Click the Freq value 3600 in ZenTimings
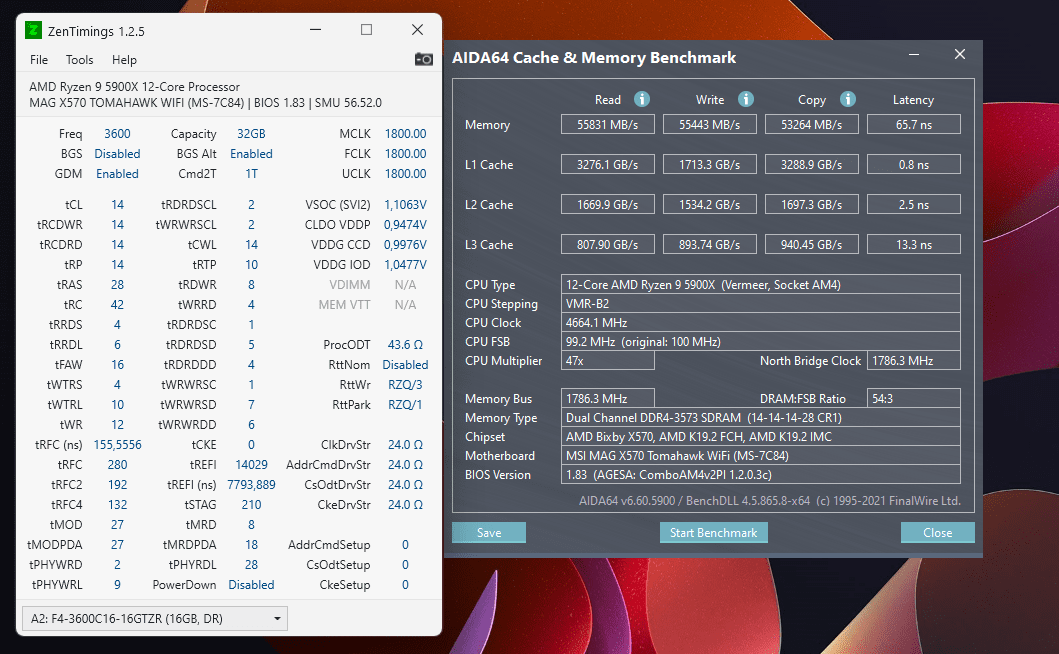Image resolution: width=1059 pixels, height=654 pixels. [x=117, y=134]
